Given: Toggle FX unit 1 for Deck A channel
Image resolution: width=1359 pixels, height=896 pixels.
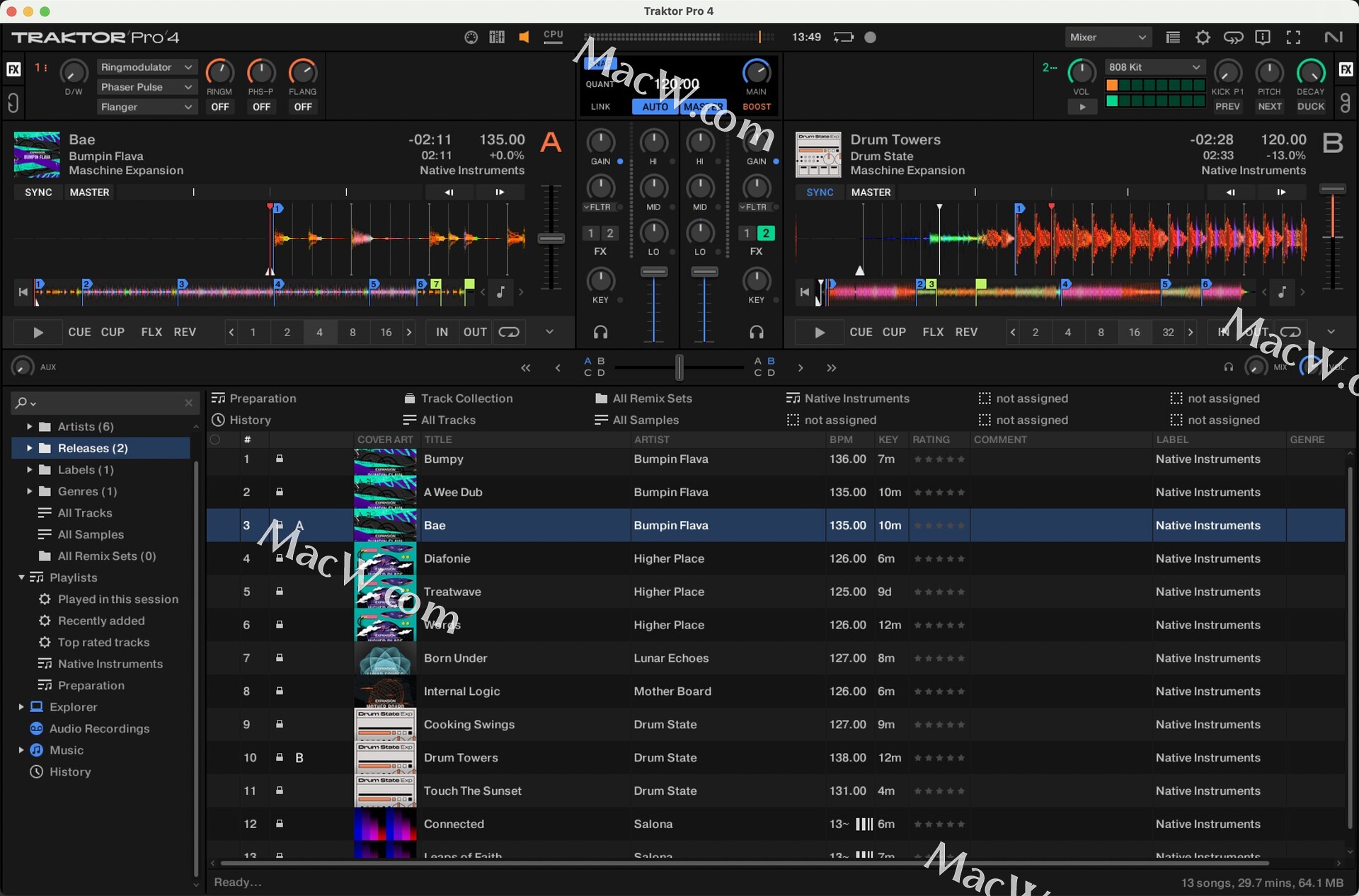Looking at the screenshot, I should click(x=592, y=233).
